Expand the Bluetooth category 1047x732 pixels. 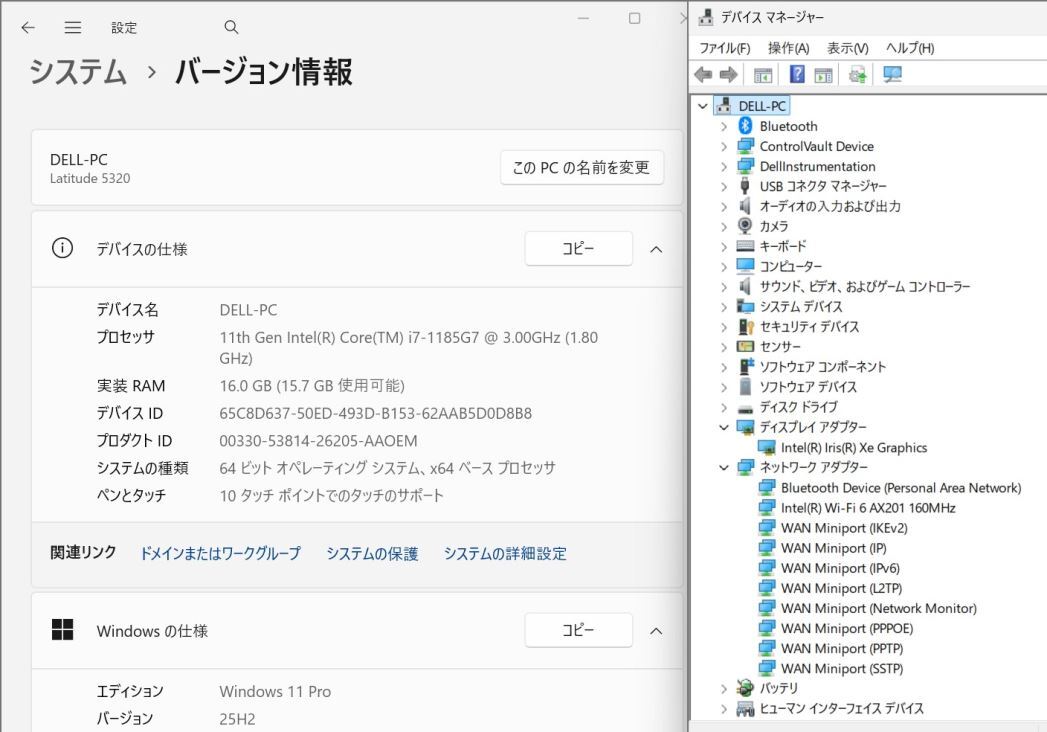723,126
